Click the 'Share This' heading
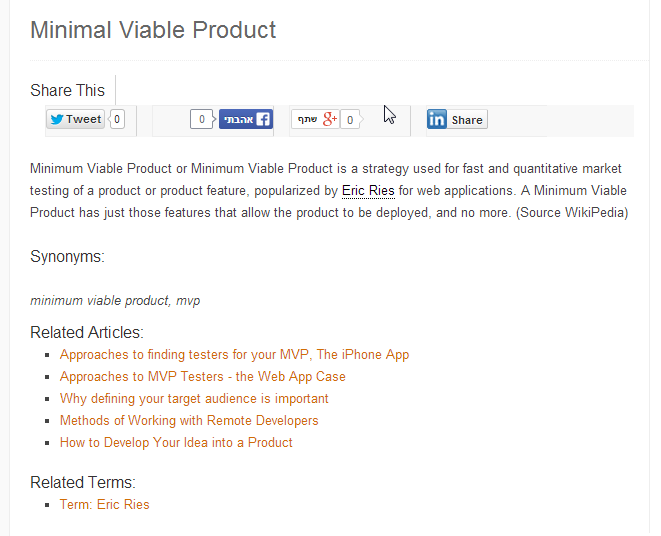This screenshot has width=661, height=536. 67,90
